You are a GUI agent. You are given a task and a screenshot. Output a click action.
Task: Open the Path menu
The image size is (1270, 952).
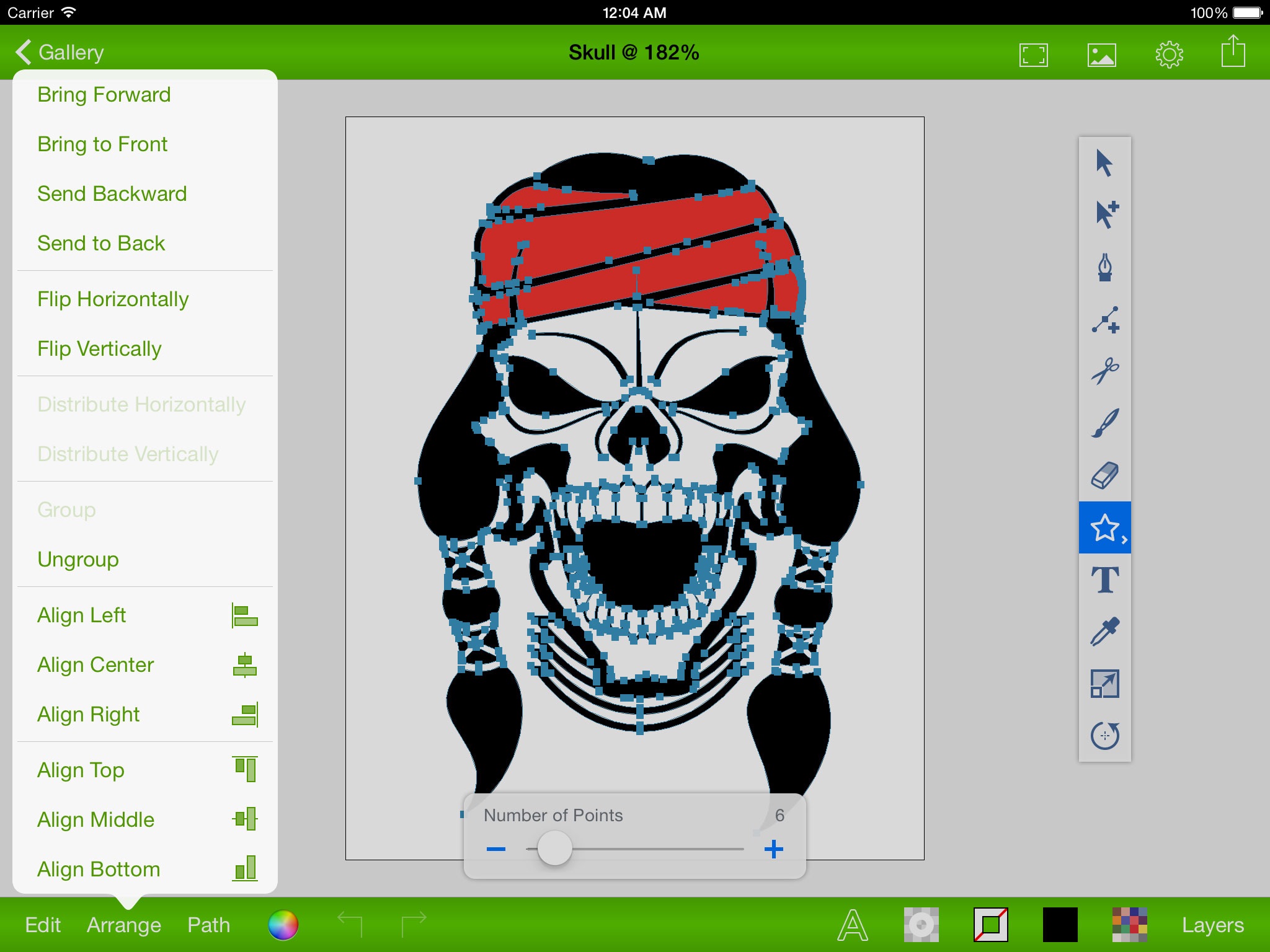pos(208,925)
